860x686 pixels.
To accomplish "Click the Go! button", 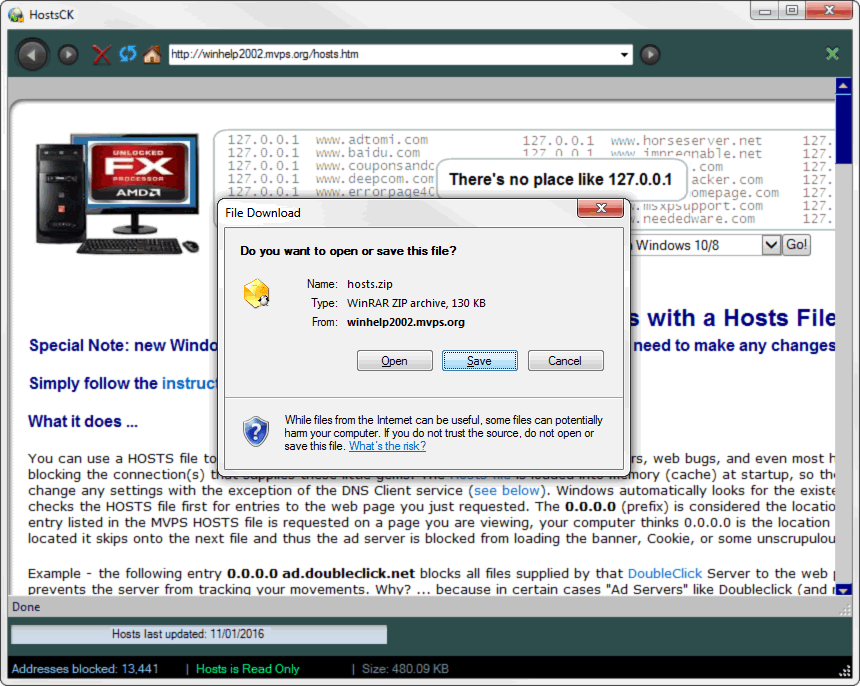I will [796, 245].
